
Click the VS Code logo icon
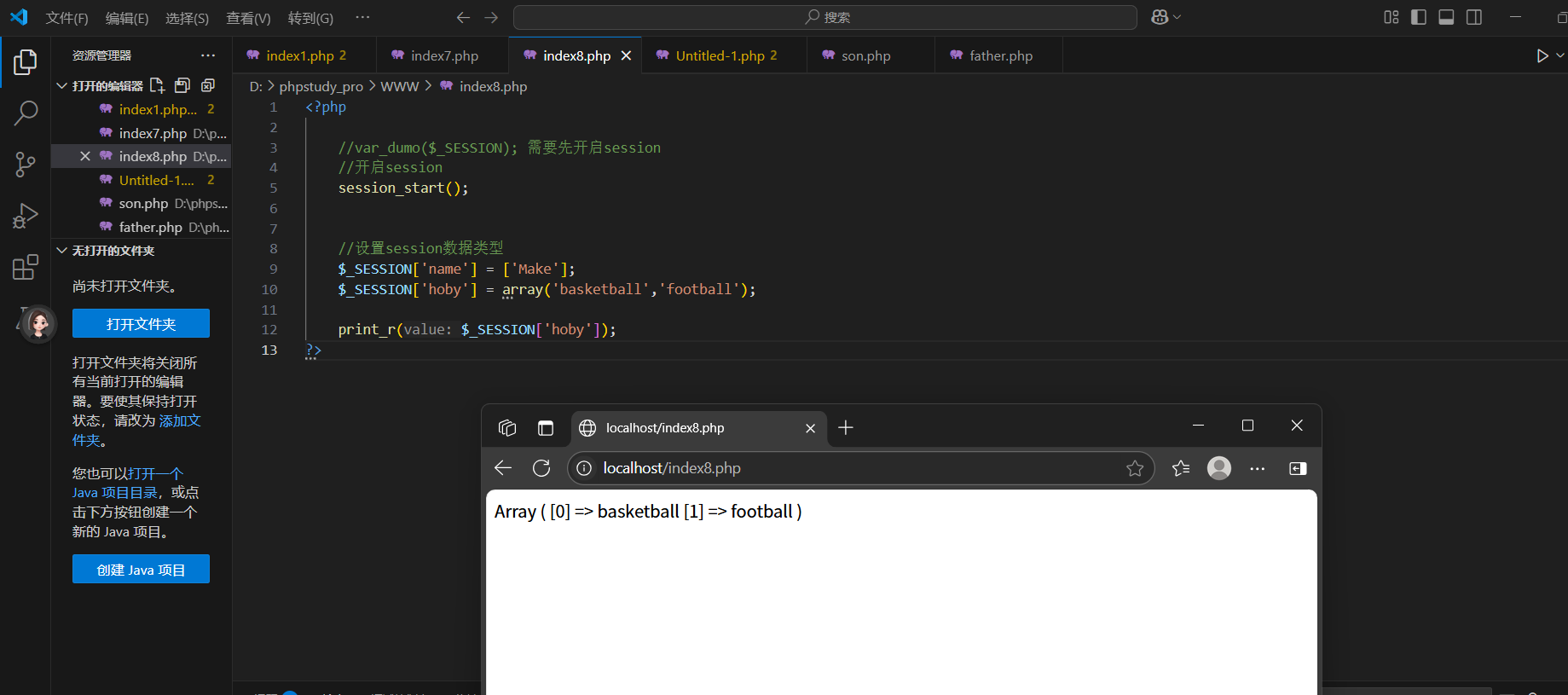[x=19, y=17]
